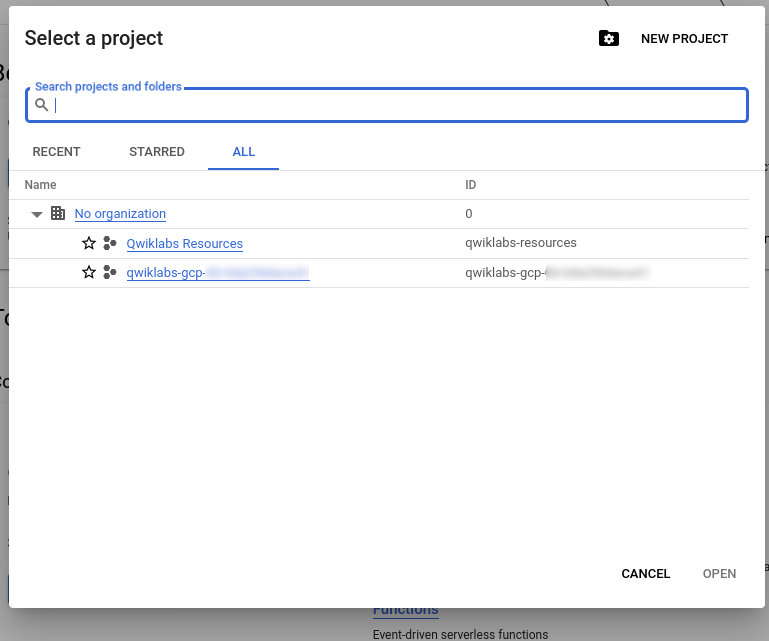Star the qwiklabs-gcp project
The width and height of the screenshot is (769, 641).
[x=89, y=272]
